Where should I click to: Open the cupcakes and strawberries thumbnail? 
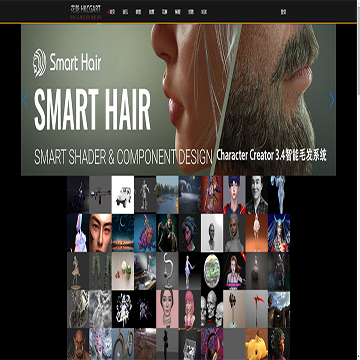(x=123, y=271)
